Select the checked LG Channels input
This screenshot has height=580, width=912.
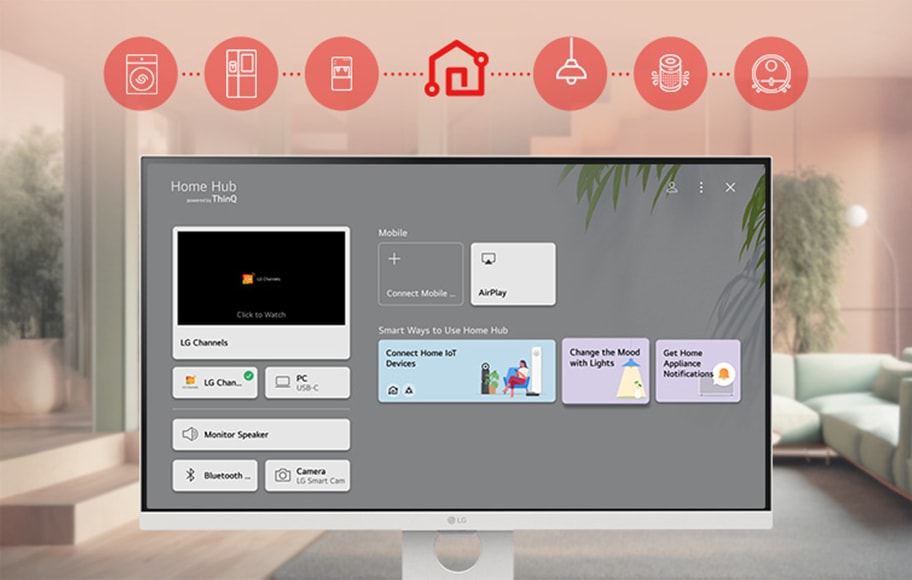(214, 382)
